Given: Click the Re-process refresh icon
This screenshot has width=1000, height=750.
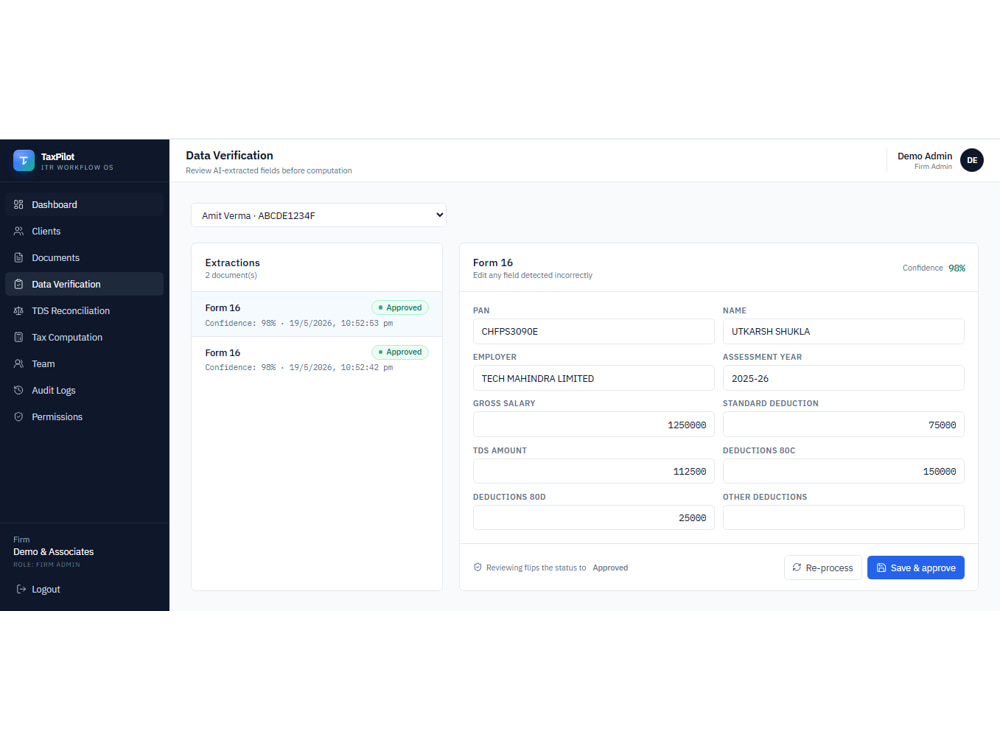Looking at the screenshot, I should [797, 567].
